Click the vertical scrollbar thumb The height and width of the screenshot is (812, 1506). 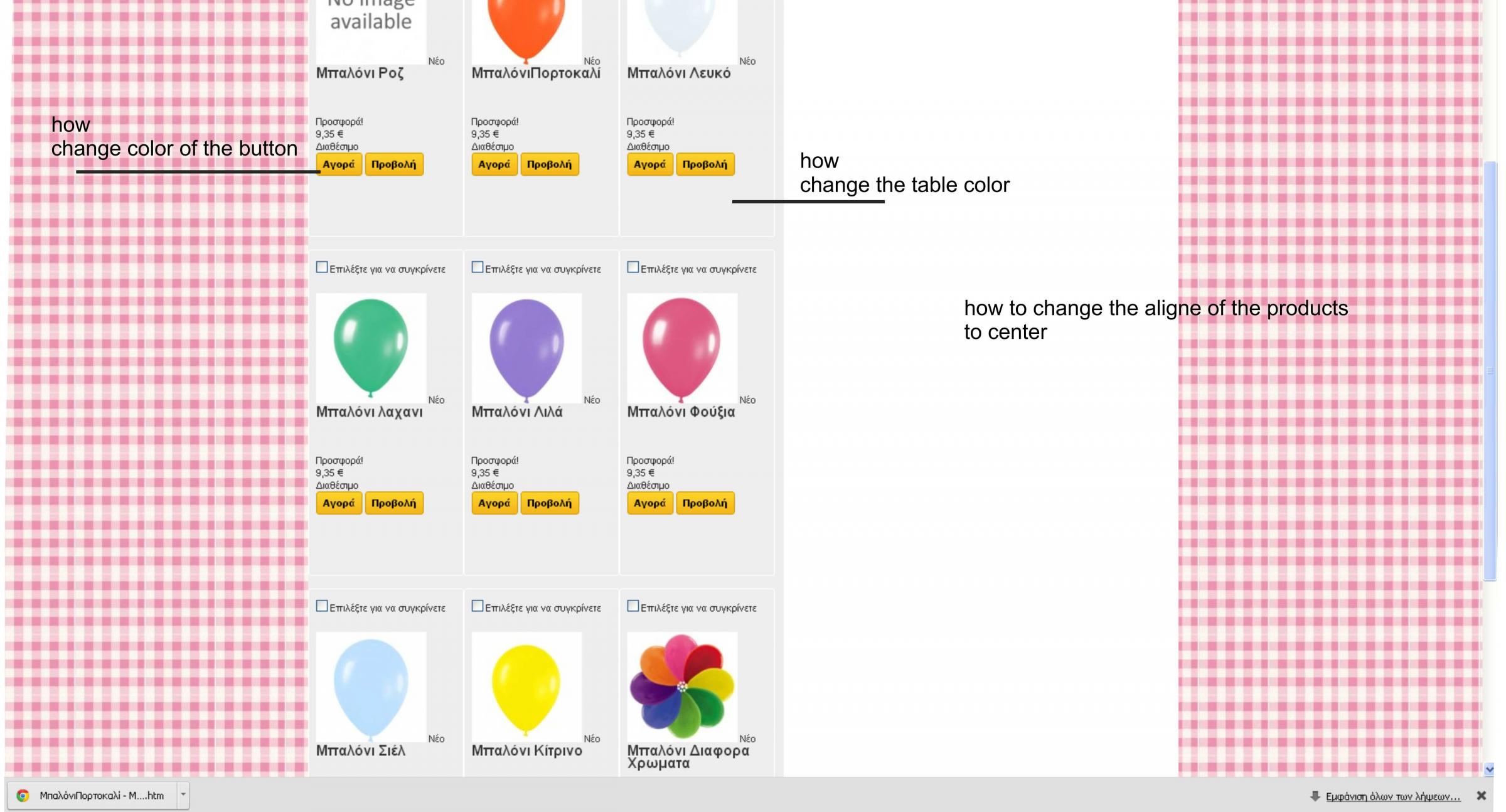click(1489, 370)
